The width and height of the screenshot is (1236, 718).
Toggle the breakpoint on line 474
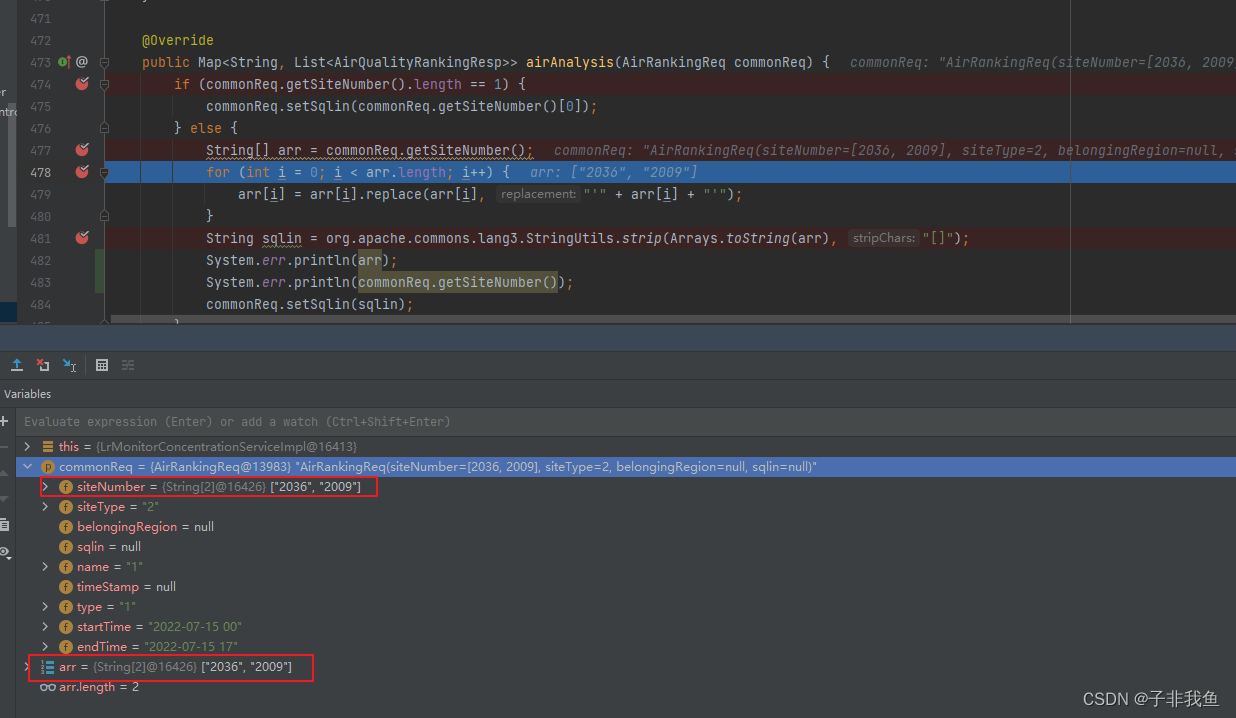(82, 84)
